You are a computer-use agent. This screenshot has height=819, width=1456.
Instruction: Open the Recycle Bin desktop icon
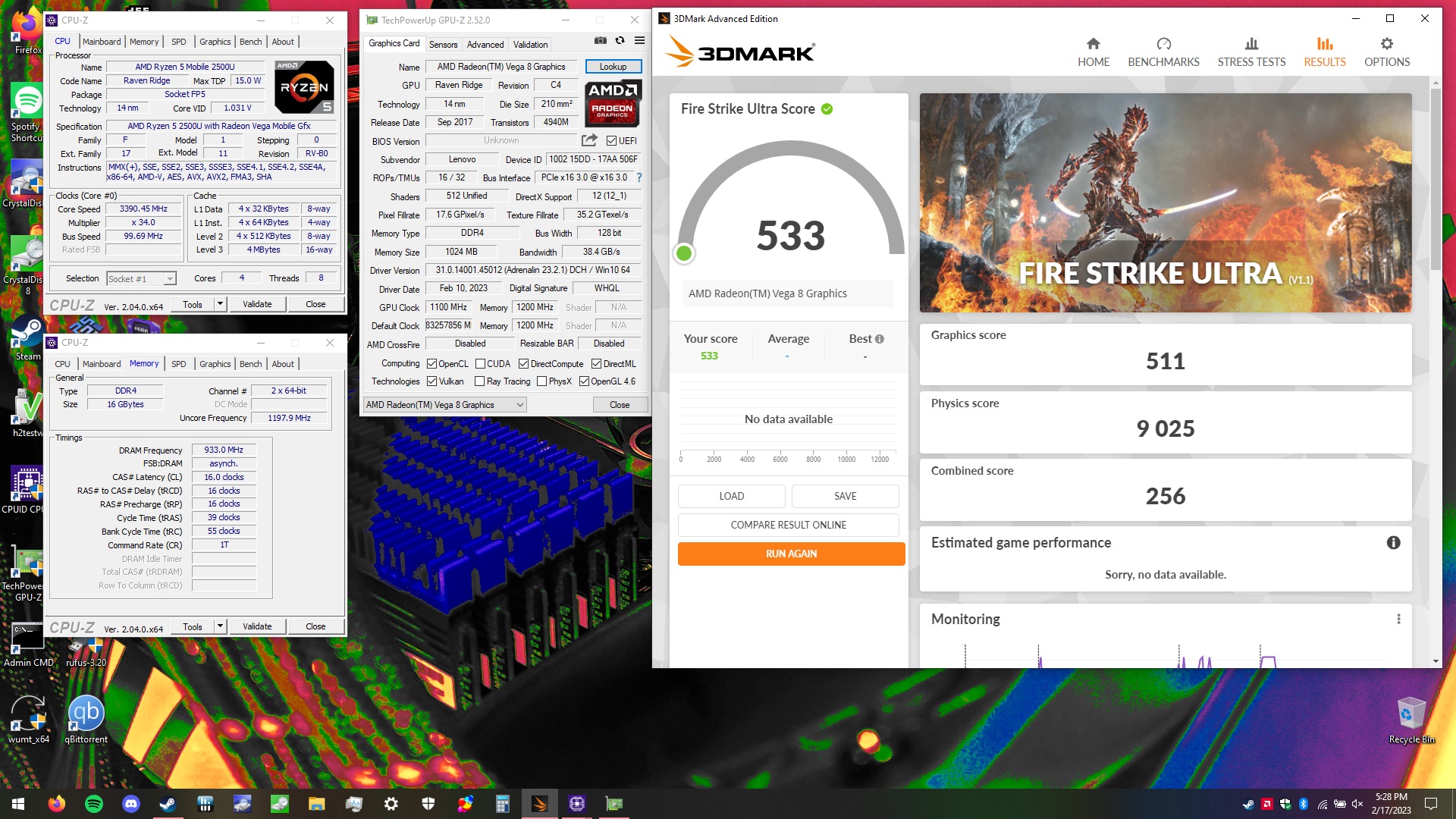coord(1411,719)
